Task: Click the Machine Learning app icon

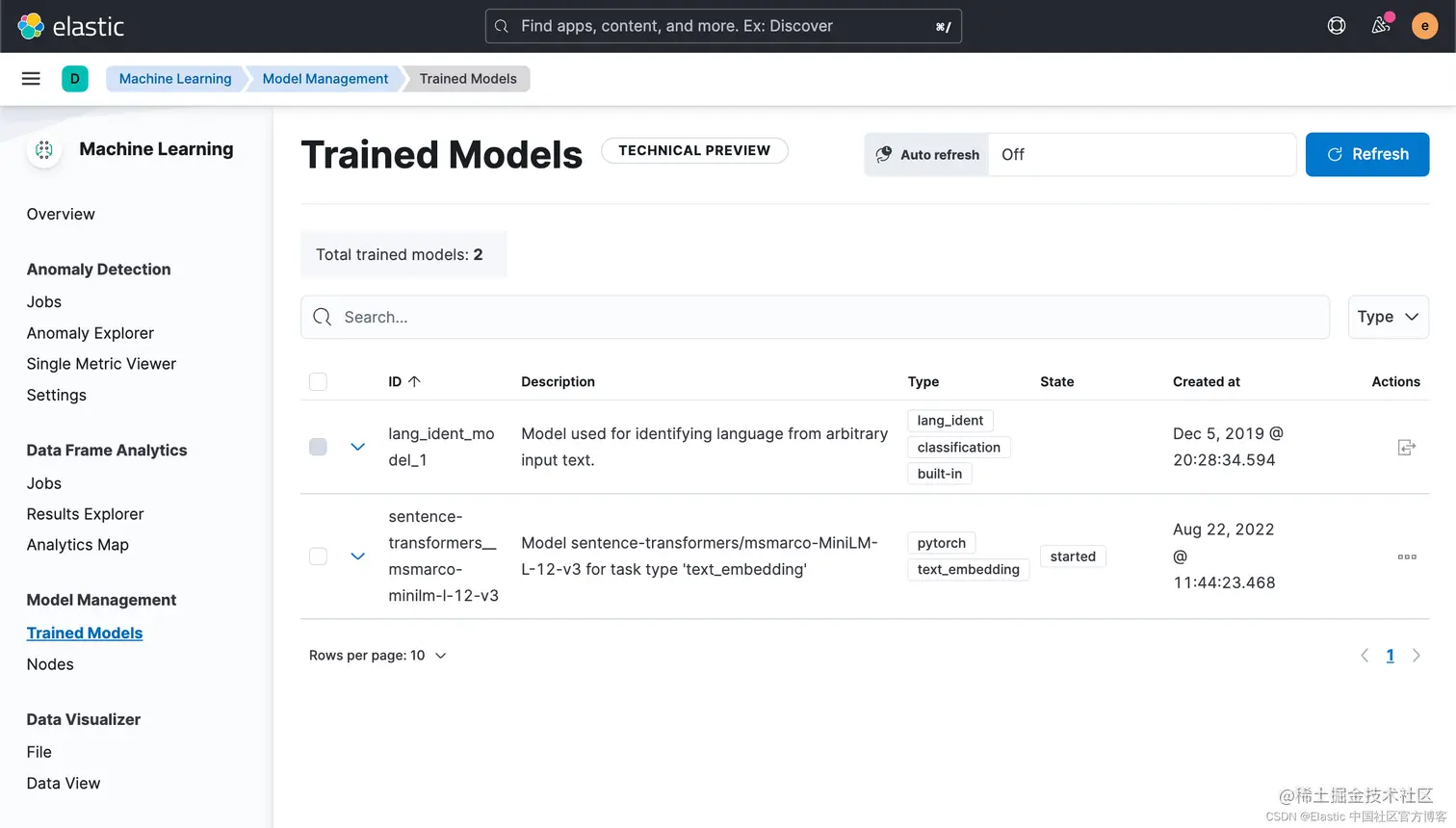Action: point(44,149)
